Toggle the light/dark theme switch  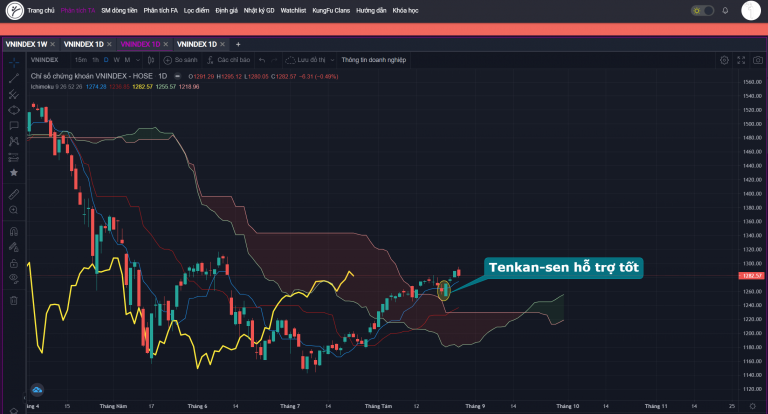tap(703, 10)
